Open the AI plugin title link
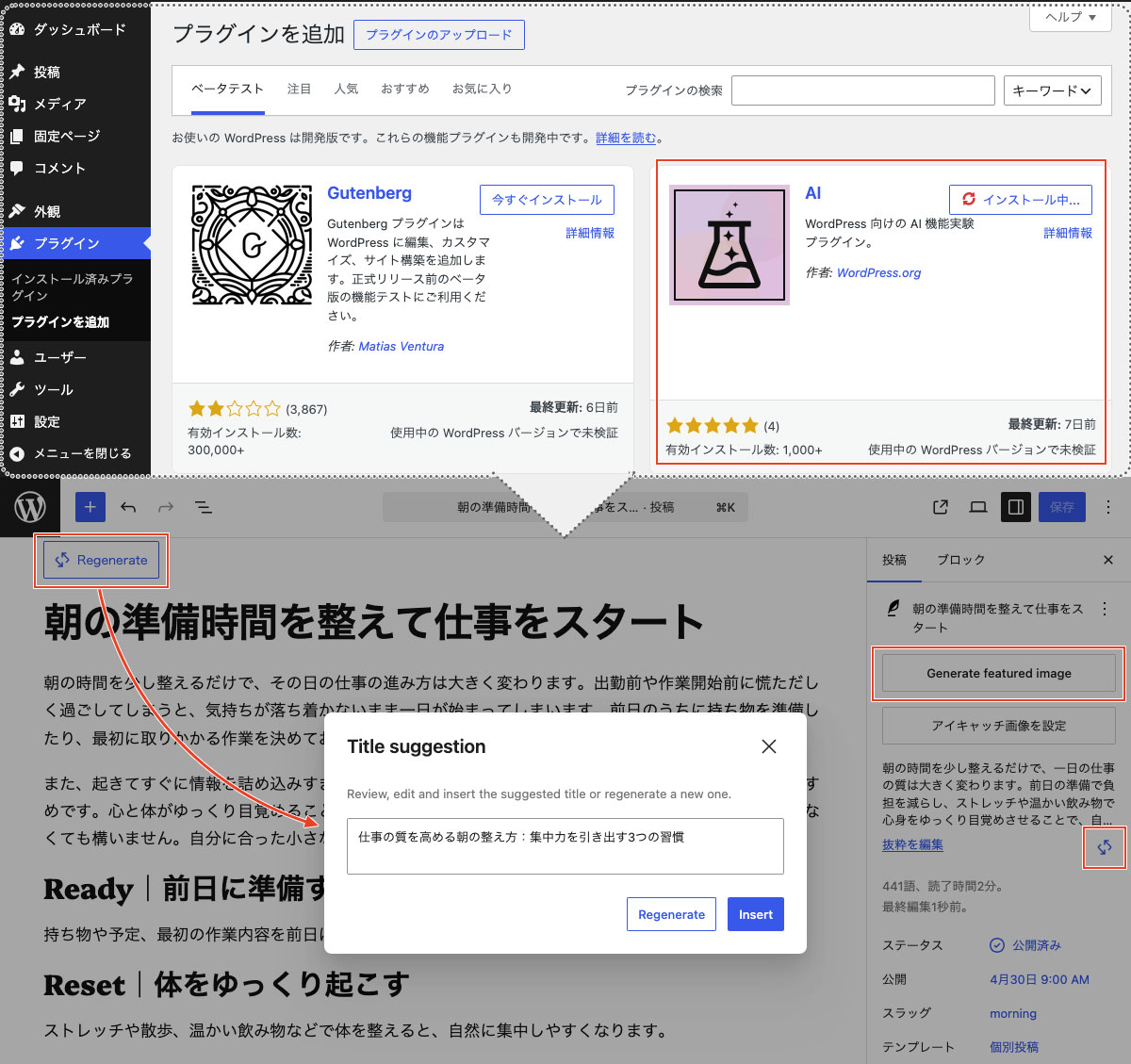Viewport: 1131px width, 1064px height. coord(812,193)
